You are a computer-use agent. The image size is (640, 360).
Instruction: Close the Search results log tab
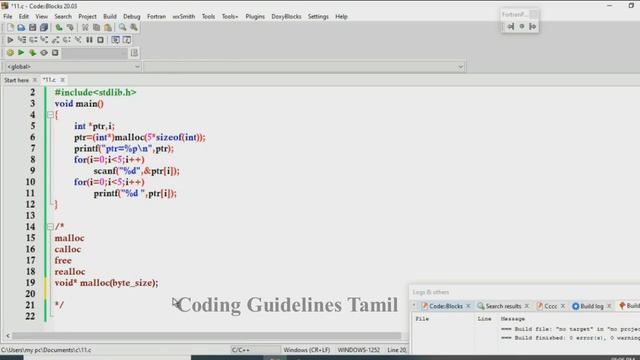pyautogui.click(x=527, y=306)
